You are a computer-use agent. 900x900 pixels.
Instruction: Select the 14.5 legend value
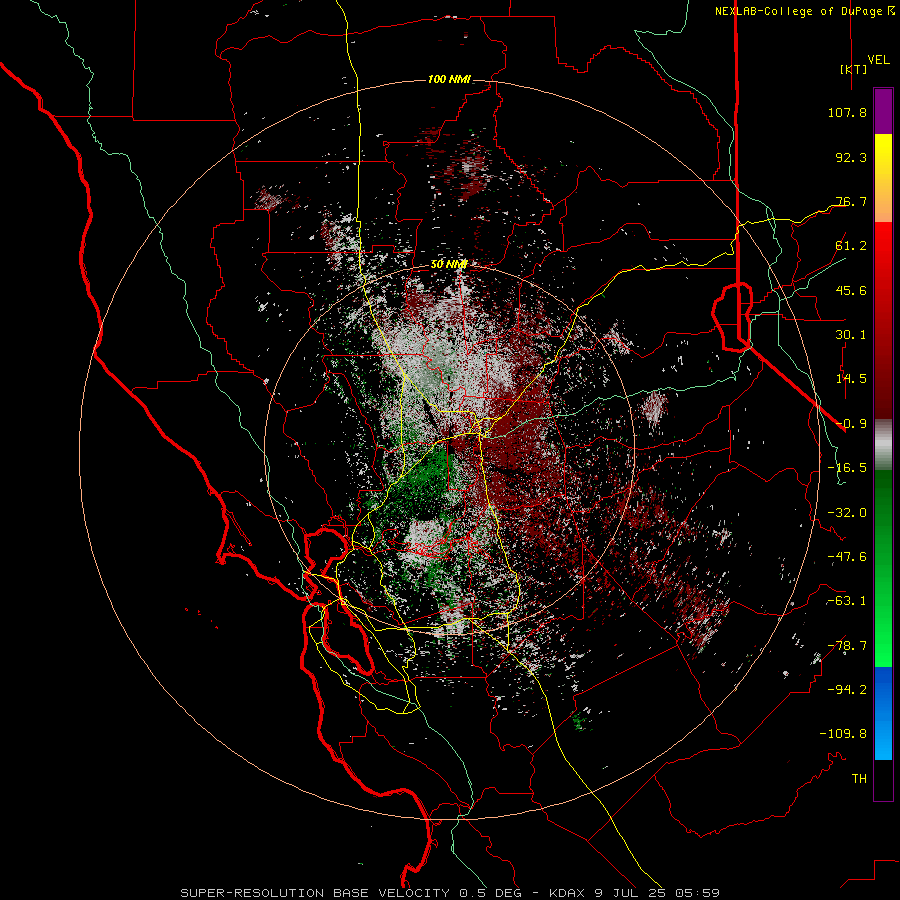(851, 379)
